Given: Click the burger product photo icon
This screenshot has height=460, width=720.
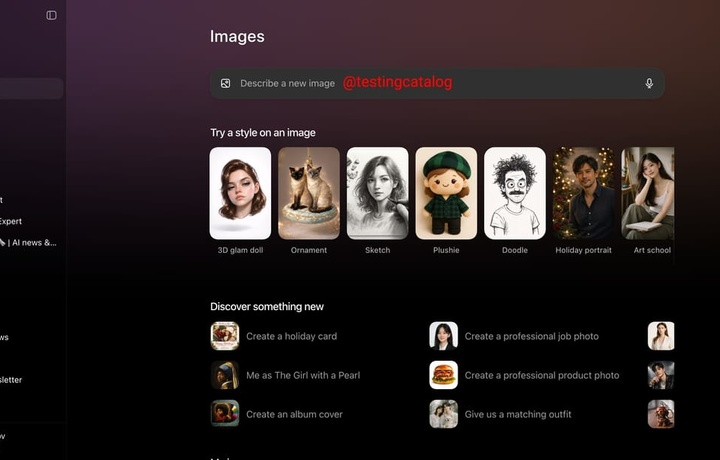Looking at the screenshot, I should click(x=443, y=375).
